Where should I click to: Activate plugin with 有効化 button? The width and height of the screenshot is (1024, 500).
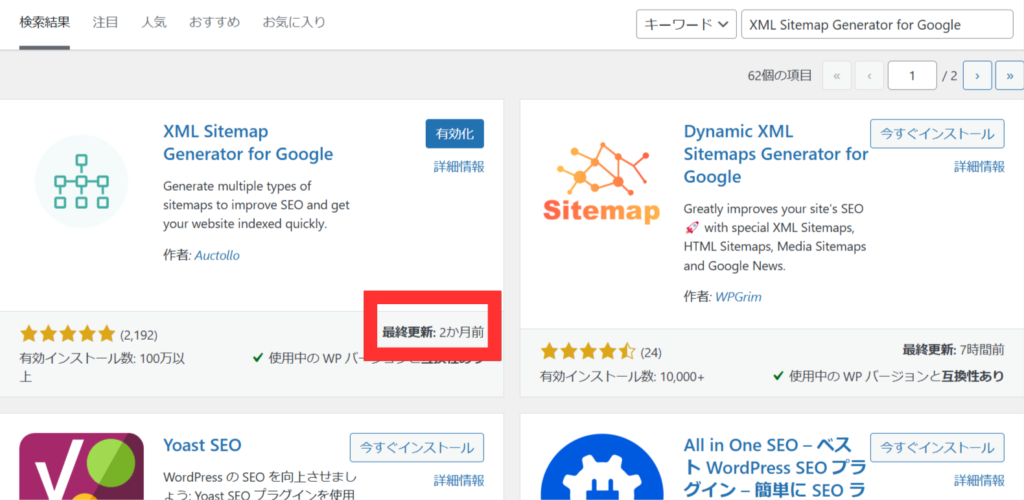point(455,134)
